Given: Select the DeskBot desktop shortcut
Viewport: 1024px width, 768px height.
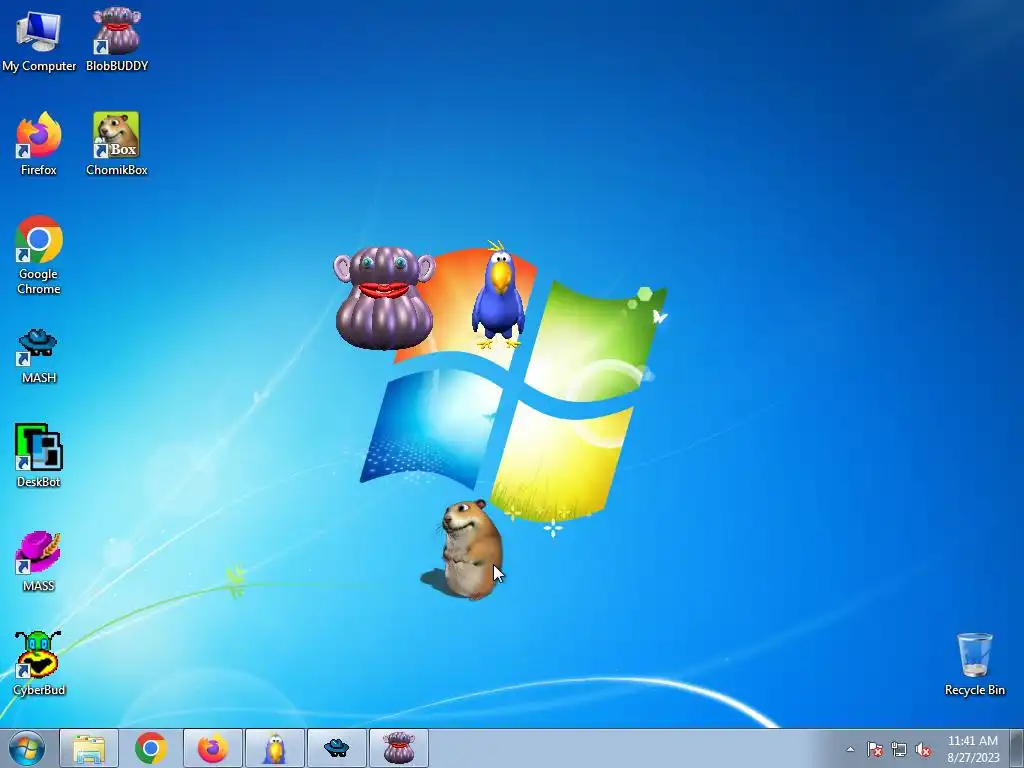Looking at the screenshot, I should coord(39,456).
